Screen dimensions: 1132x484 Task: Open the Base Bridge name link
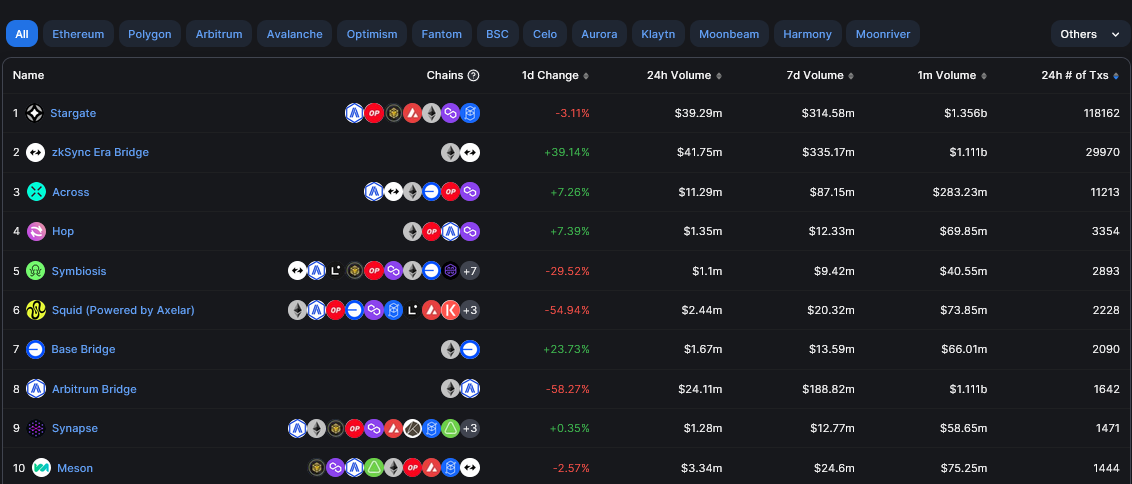pyautogui.click(x=83, y=349)
